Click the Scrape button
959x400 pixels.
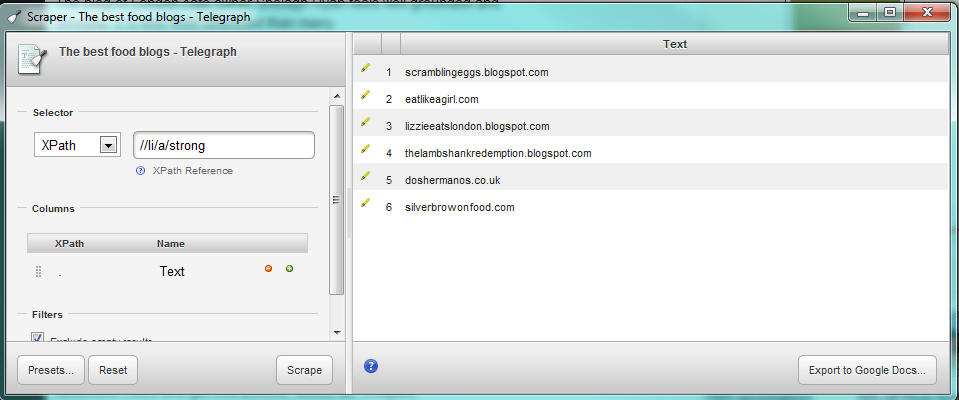click(x=305, y=370)
